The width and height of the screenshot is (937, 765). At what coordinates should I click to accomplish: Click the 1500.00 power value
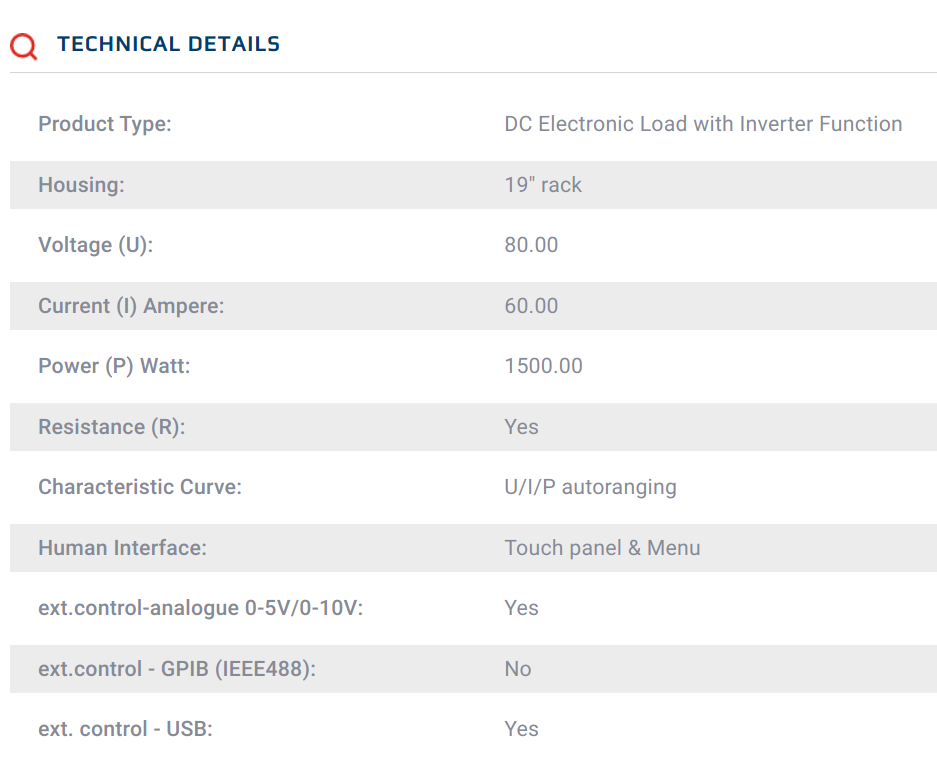tap(543, 366)
